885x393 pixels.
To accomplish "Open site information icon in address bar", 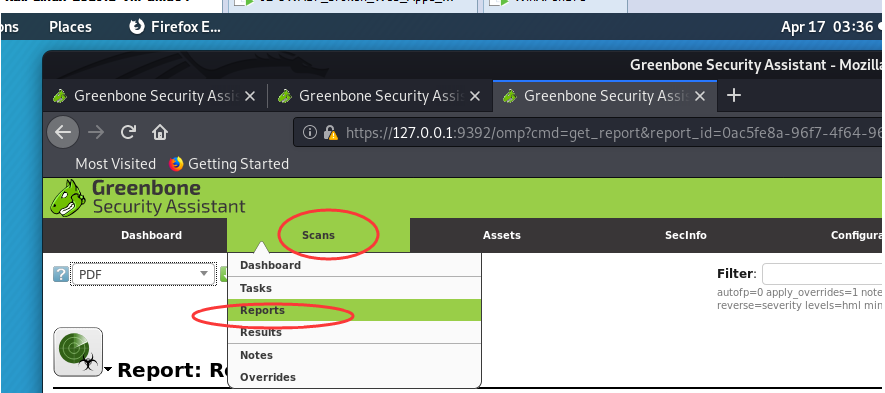I will [309, 133].
